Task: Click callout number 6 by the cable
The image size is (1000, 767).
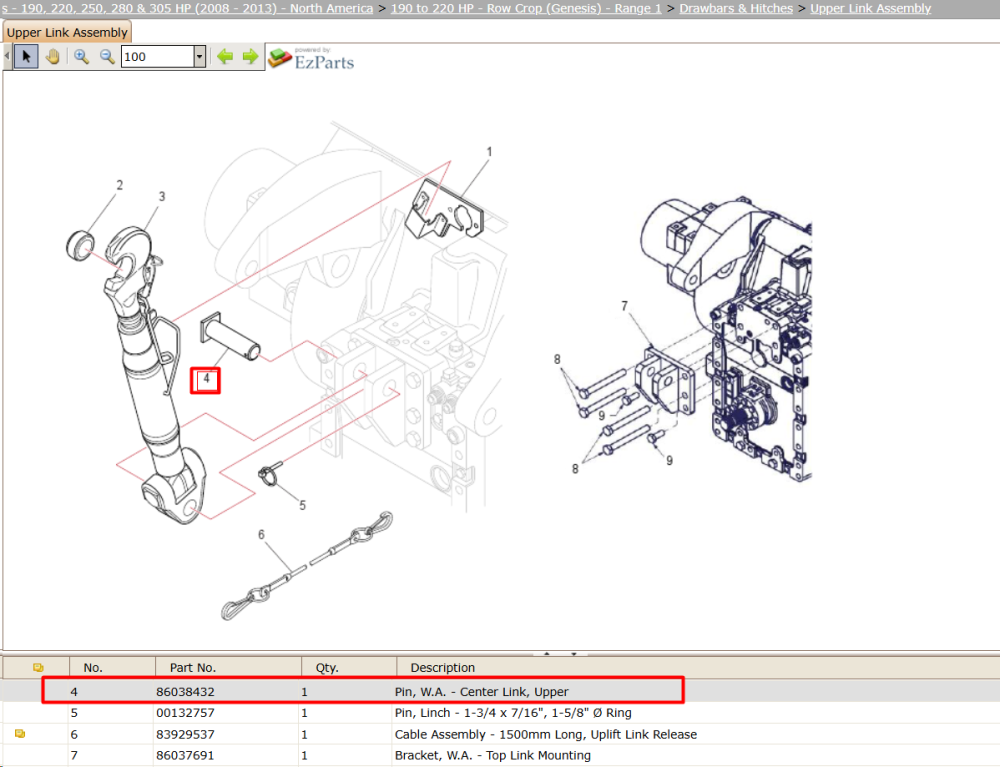Action: [261, 534]
